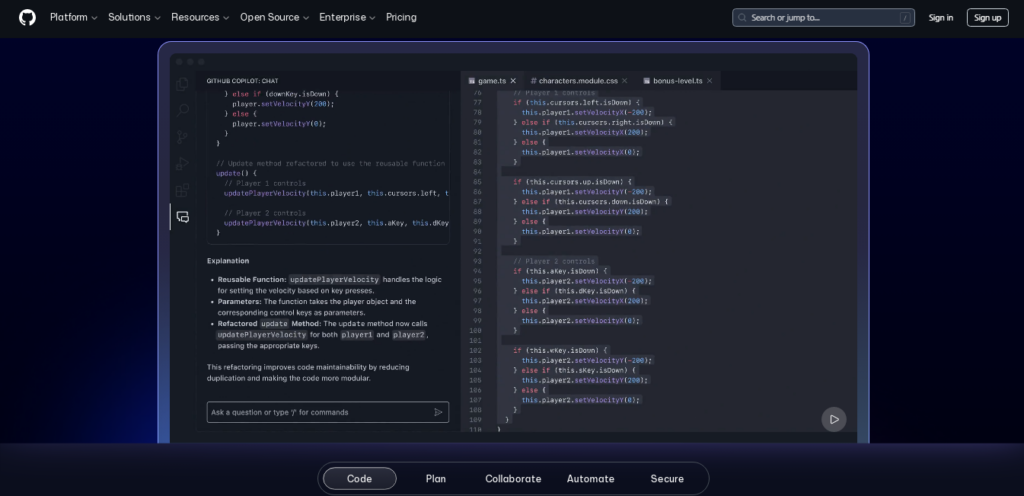The height and width of the screenshot is (496, 1024).
Task: Click the Sign up button
Action: click(987, 17)
